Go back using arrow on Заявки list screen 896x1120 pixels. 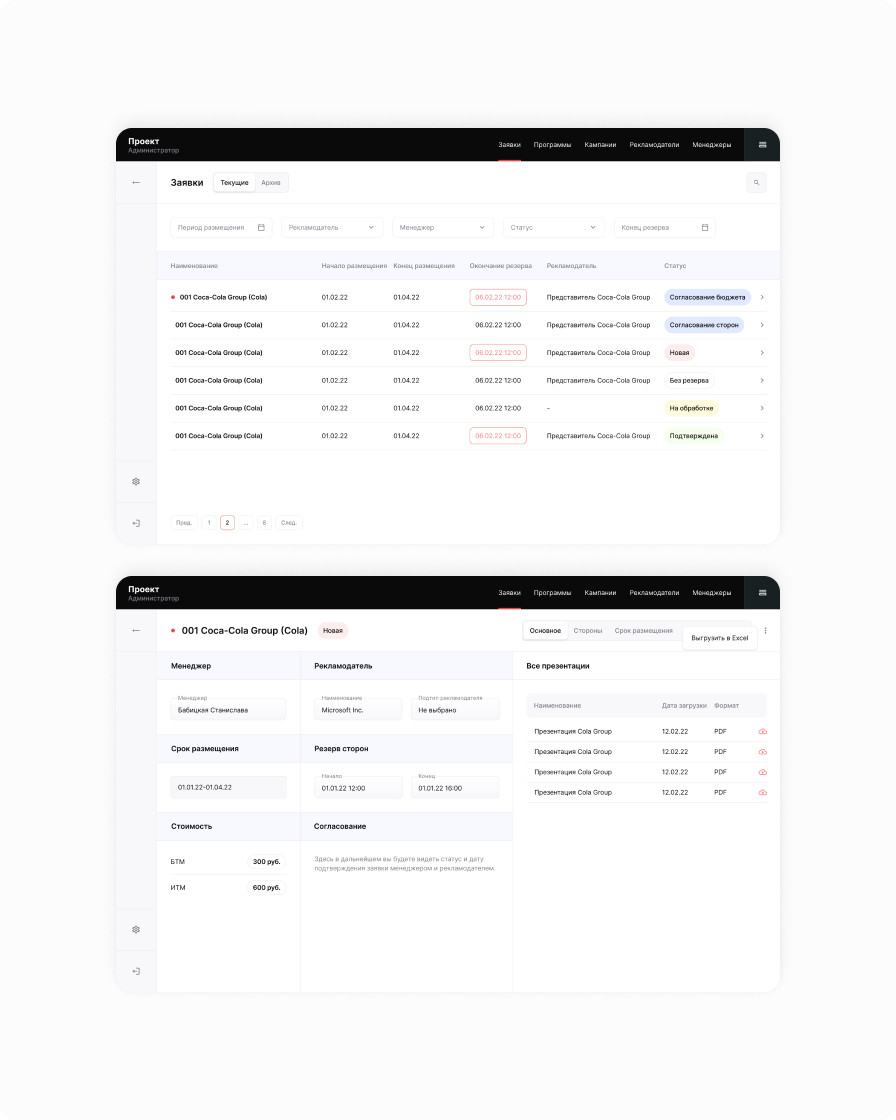[136, 183]
